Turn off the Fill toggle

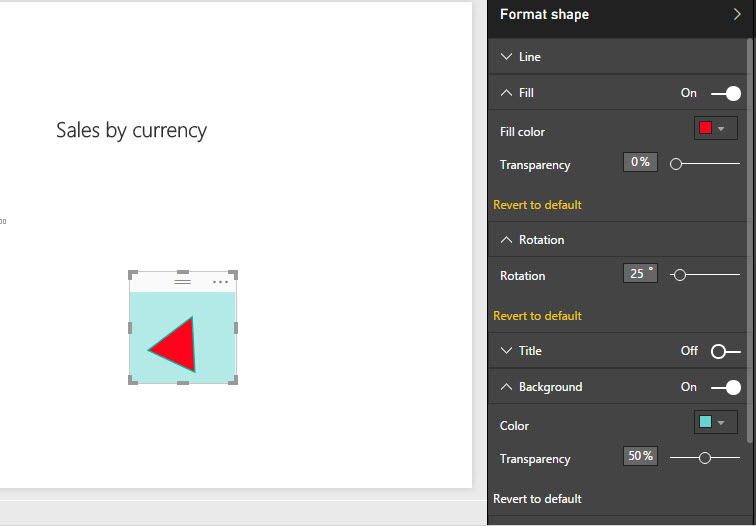coord(726,93)
